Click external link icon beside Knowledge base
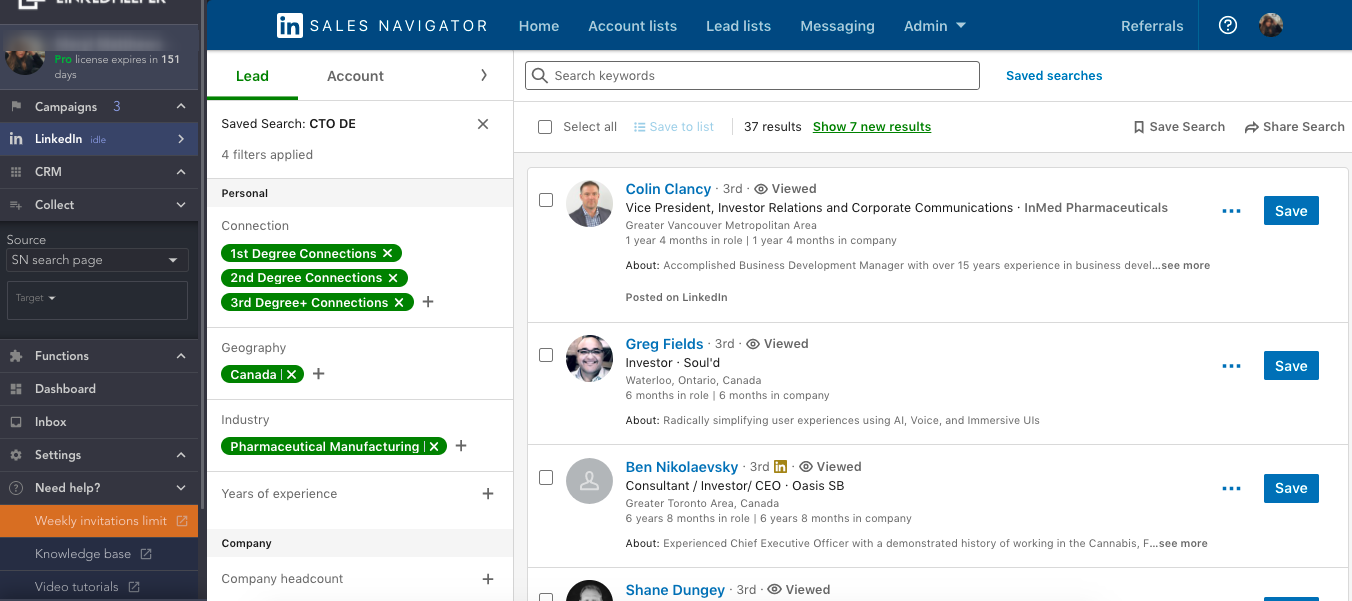This screenshot has width=1352, height=601. click(146, 554)
